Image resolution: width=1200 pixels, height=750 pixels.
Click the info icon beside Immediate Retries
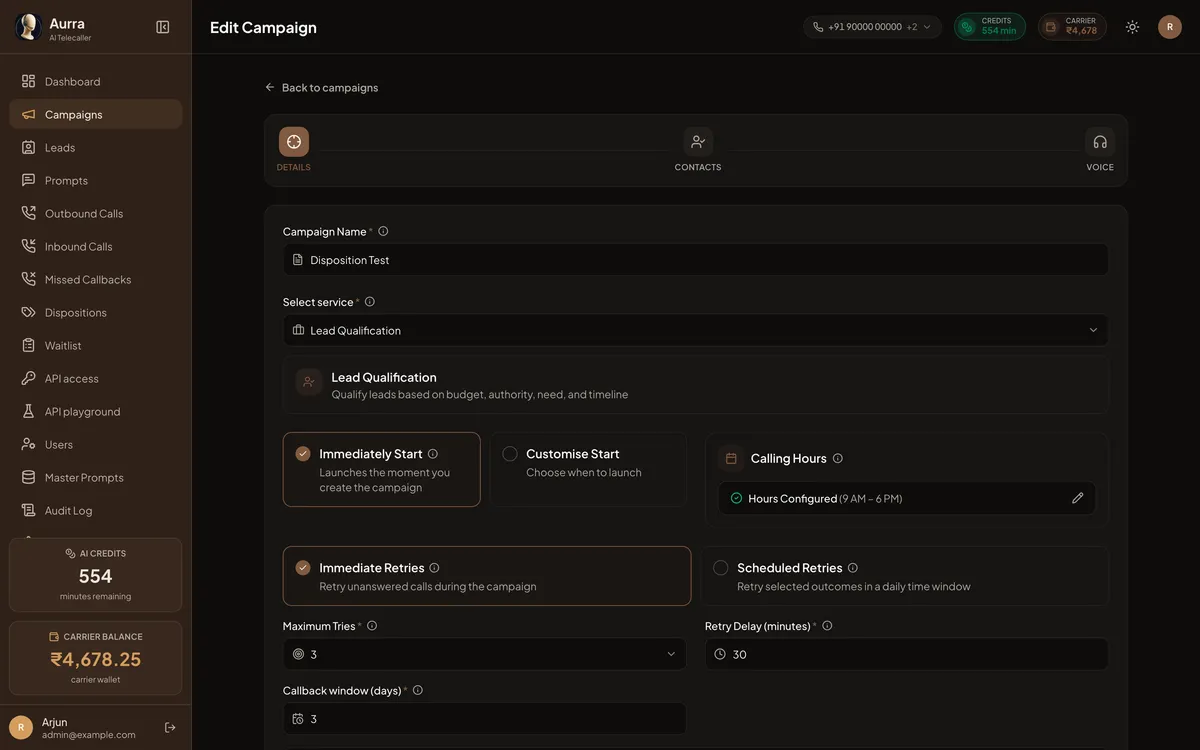pyautogui.click(x=434, y=568)
